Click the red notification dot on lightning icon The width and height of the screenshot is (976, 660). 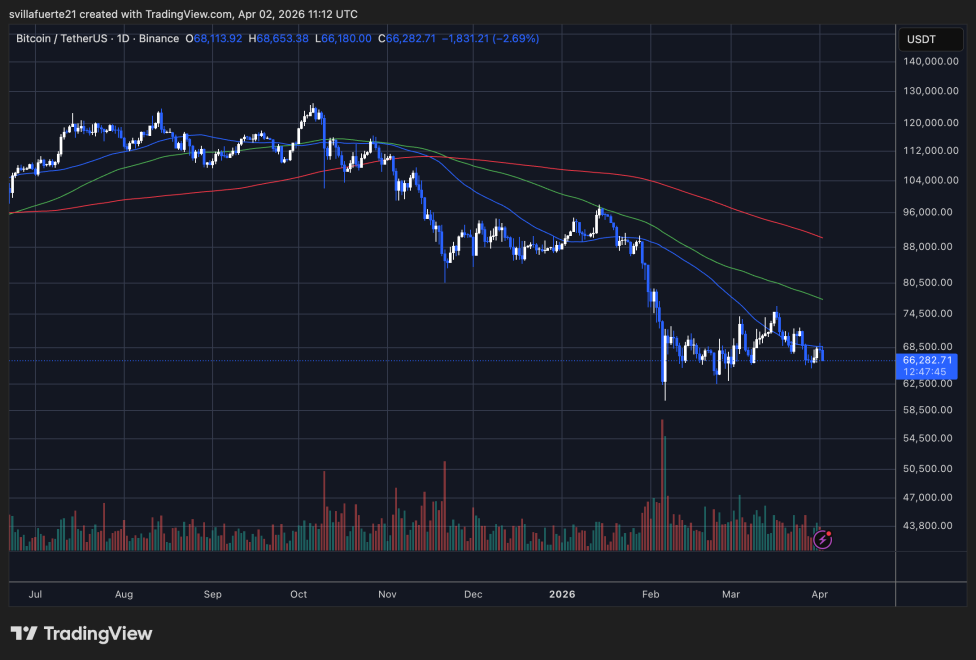[x=829, y=533]
